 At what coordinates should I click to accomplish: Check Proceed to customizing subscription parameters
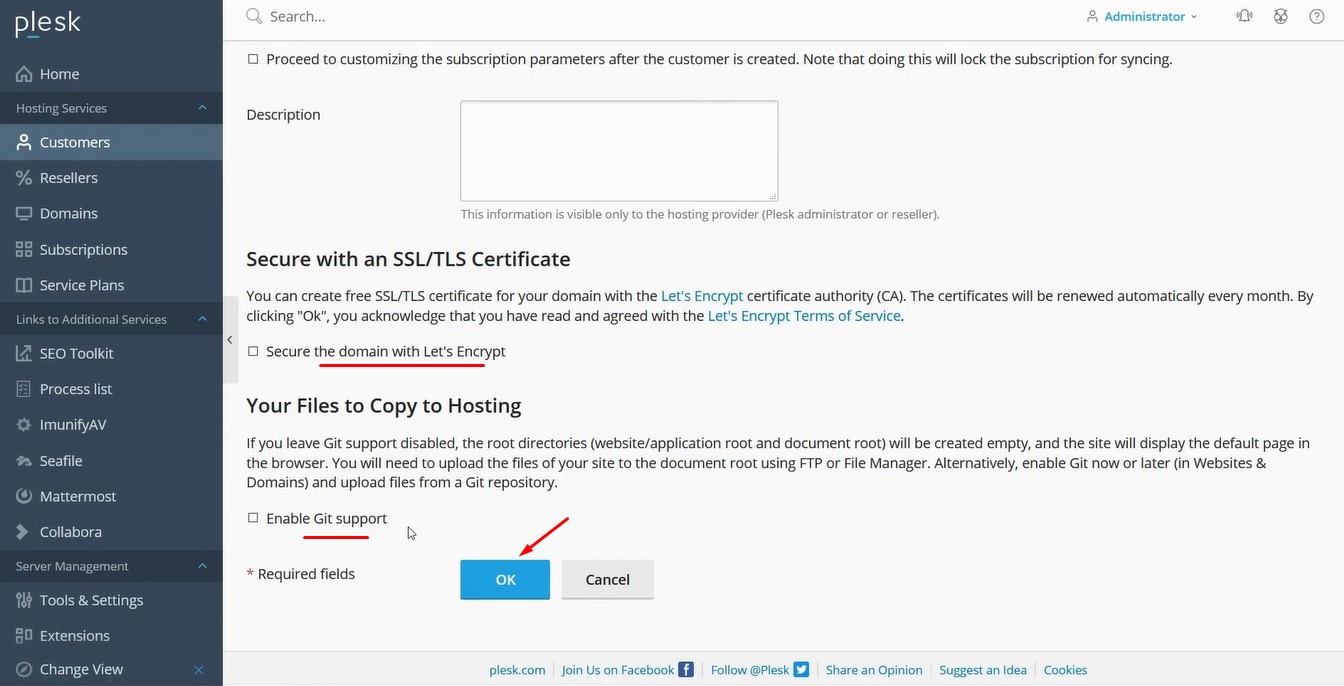coord(252,58)
